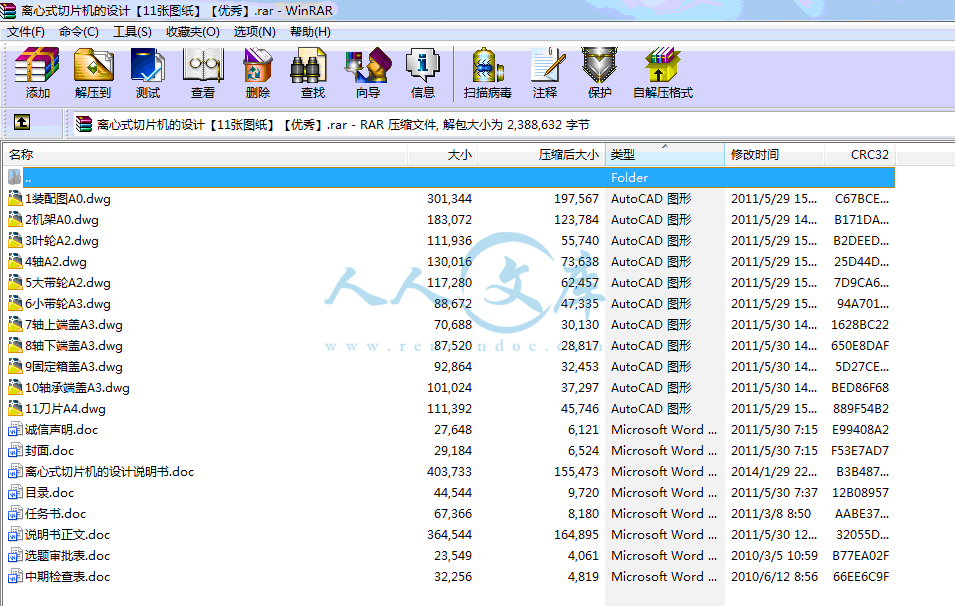Click the 添加 (Add) toolbar icon
The width and height of the screenshot is (955, 606).
(37, 65)
